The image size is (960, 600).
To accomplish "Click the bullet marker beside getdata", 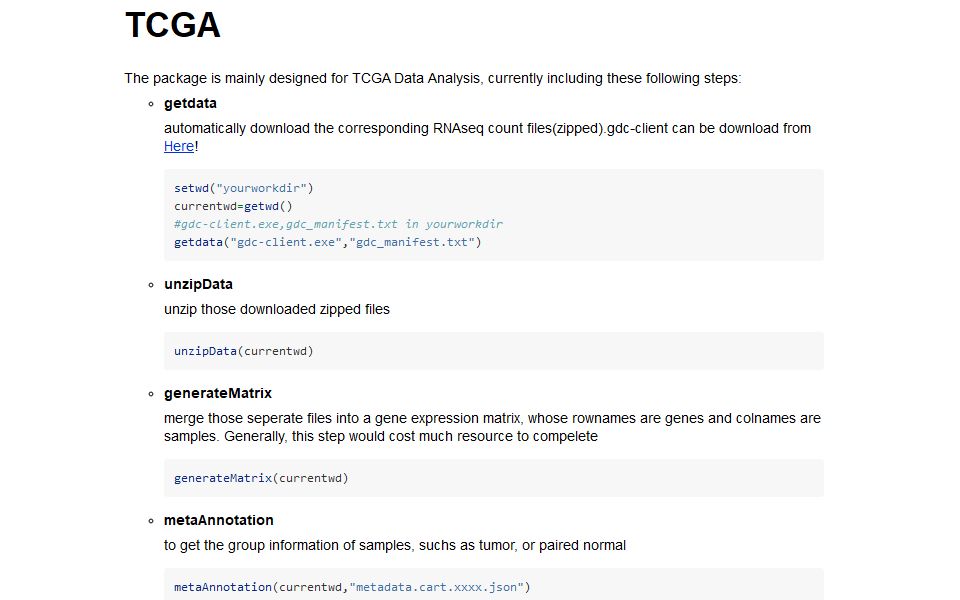I will pos(151,103).
